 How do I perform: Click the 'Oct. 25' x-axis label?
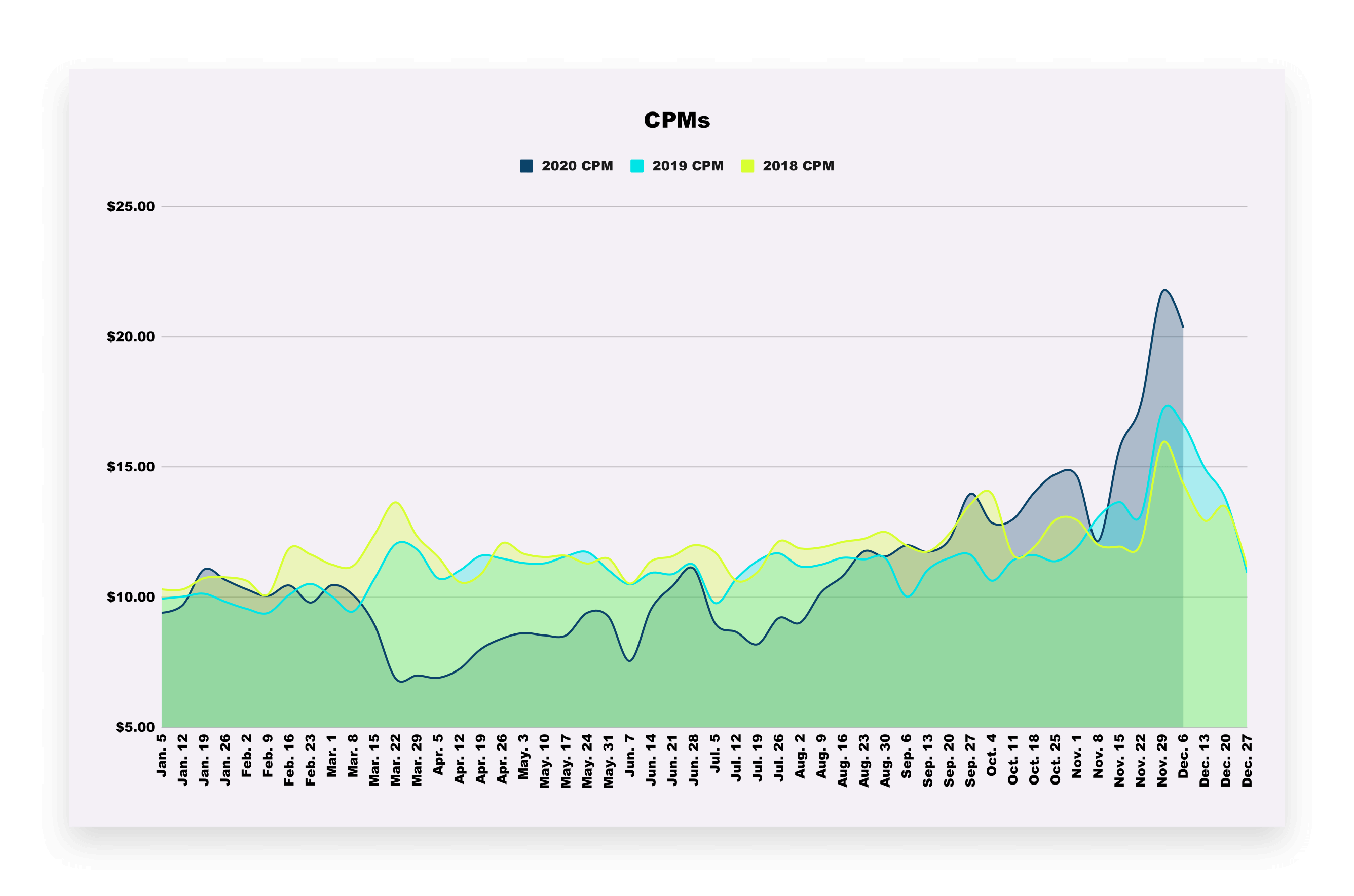pos(1055,760)
